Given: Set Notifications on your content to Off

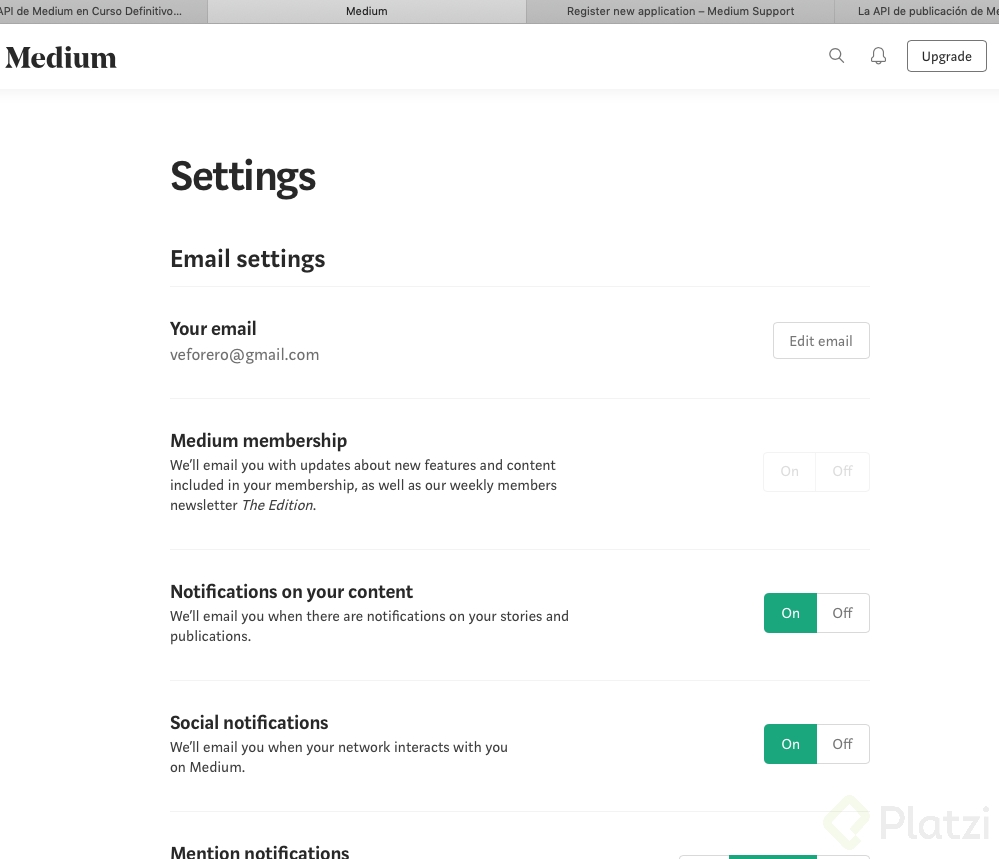Looking at the screenshot, I should tap(843, 613).
